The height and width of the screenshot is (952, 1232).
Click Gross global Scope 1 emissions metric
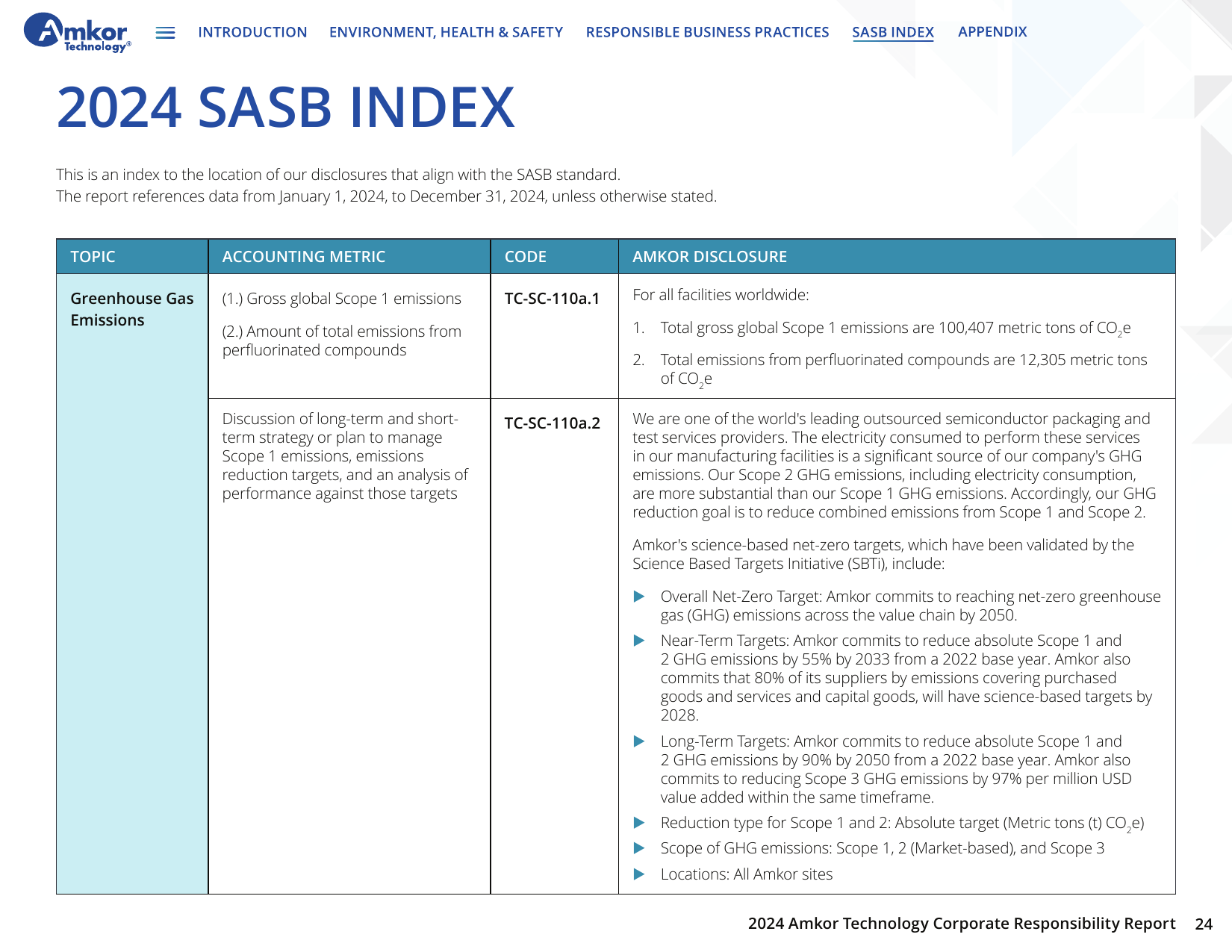[x=341, y=299]
